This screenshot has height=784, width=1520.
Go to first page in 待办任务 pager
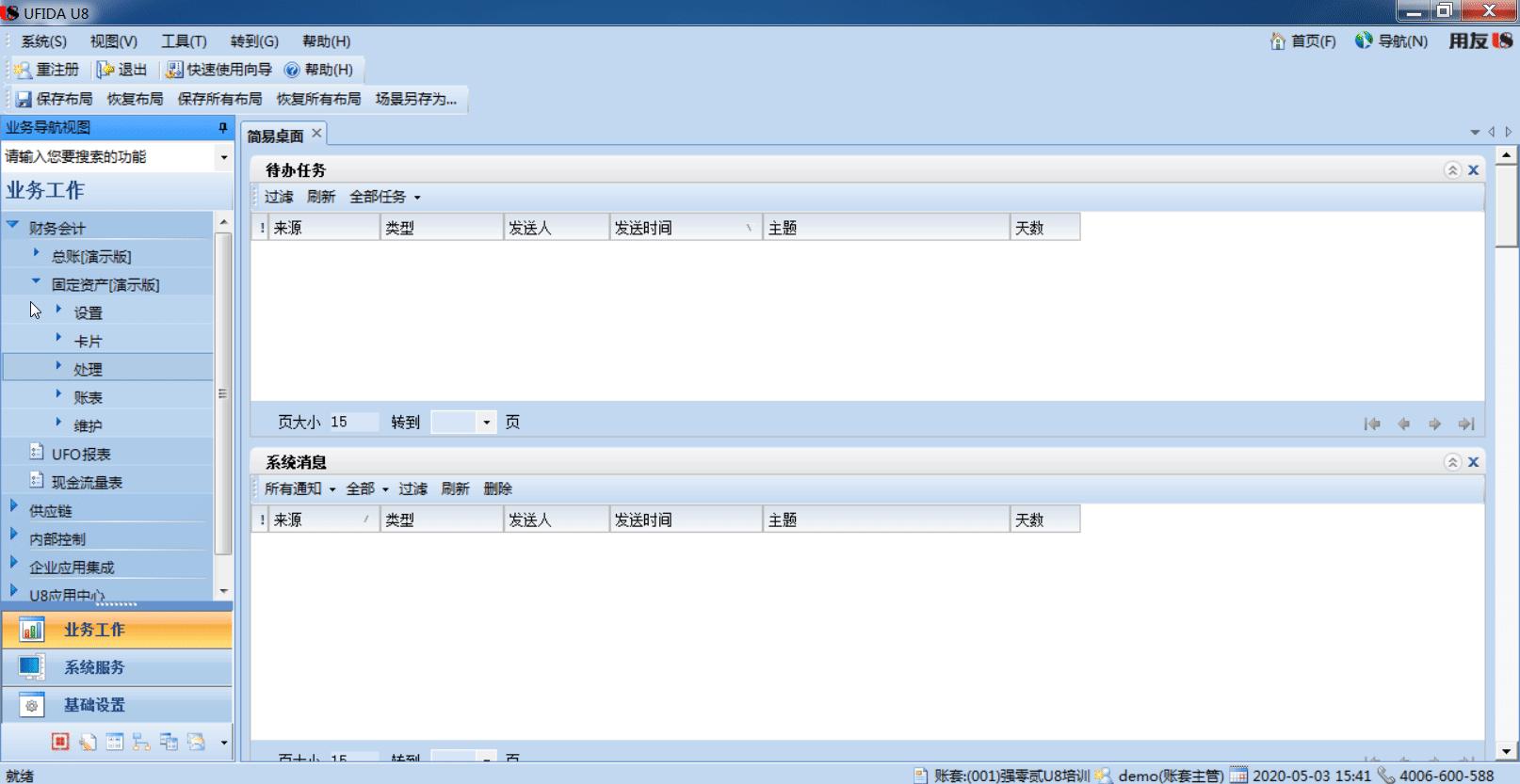pos(1372,424)
